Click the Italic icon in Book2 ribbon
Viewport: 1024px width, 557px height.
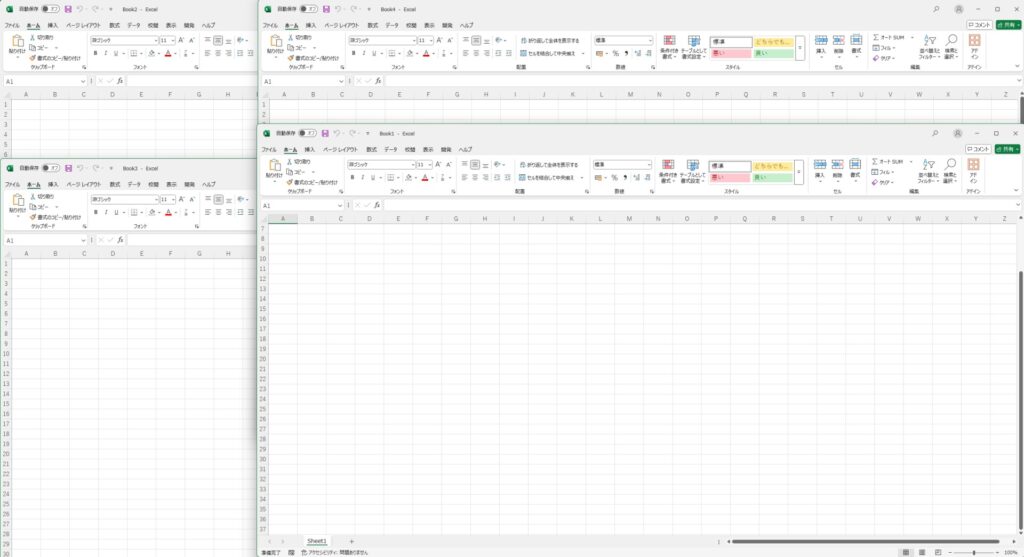tap(105, 53)
